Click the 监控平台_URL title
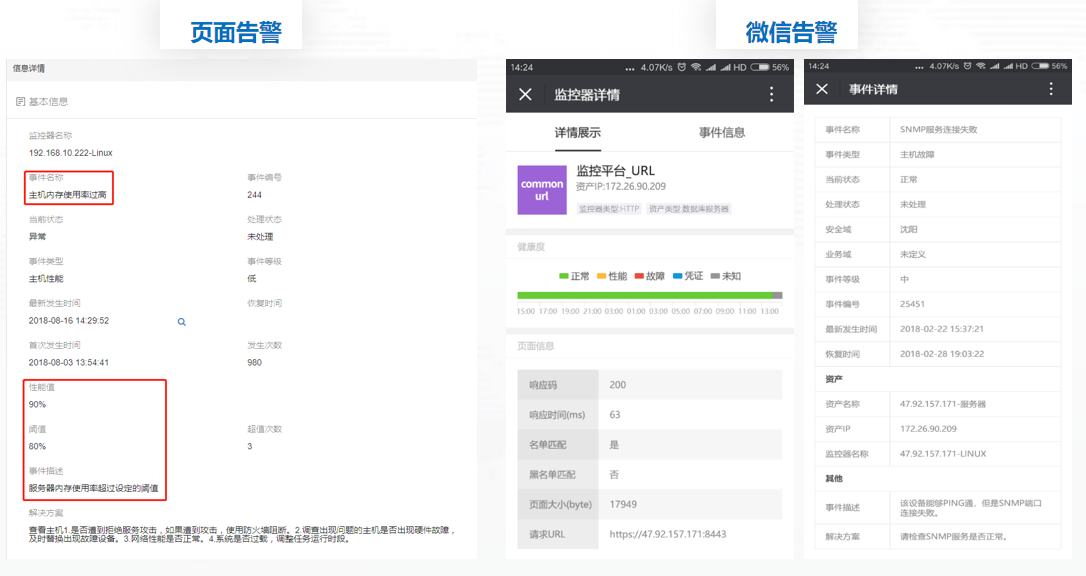The image size is (1086, 576). (x=616, y=171)
